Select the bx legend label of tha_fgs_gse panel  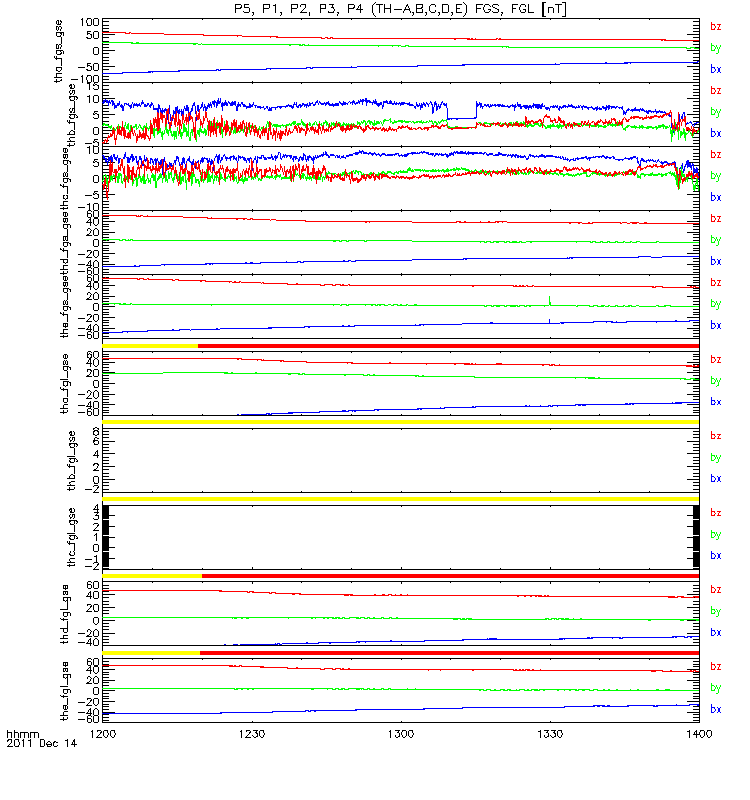(x=716, y=69)
